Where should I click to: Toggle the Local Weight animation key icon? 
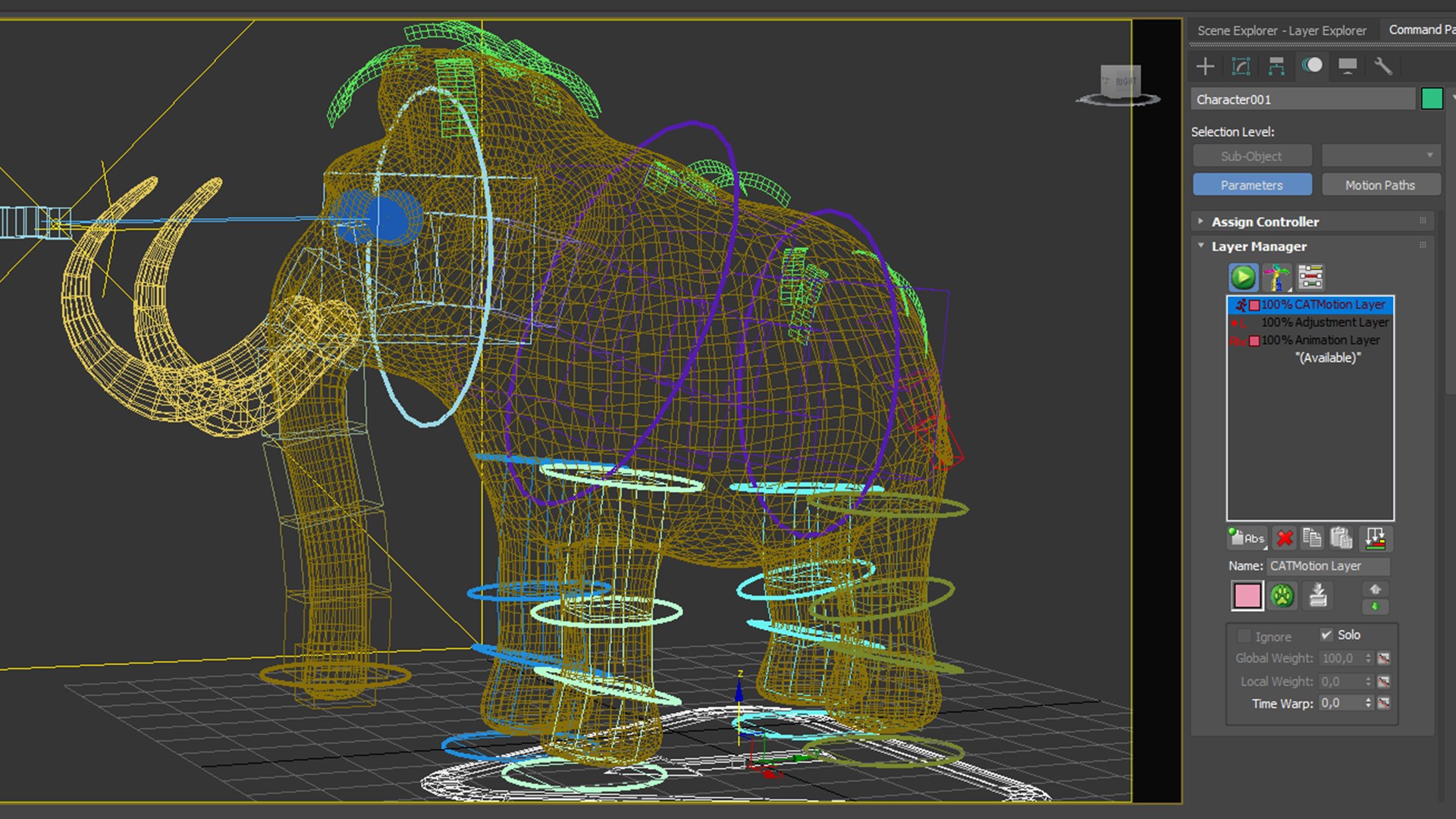click(1384, 682)
